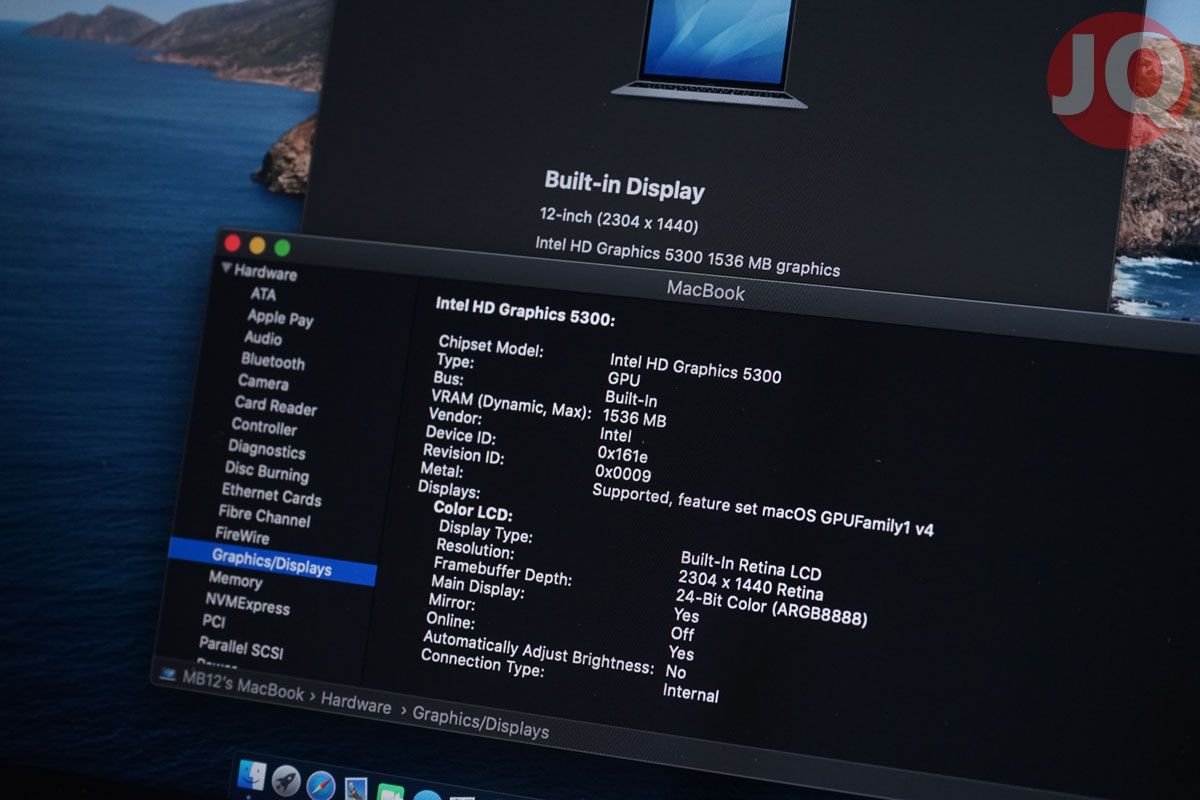1200x800 pixels.
Task: Click the "Automatically Adjust Brightness:" label
Action: click(x=538, y=651)
